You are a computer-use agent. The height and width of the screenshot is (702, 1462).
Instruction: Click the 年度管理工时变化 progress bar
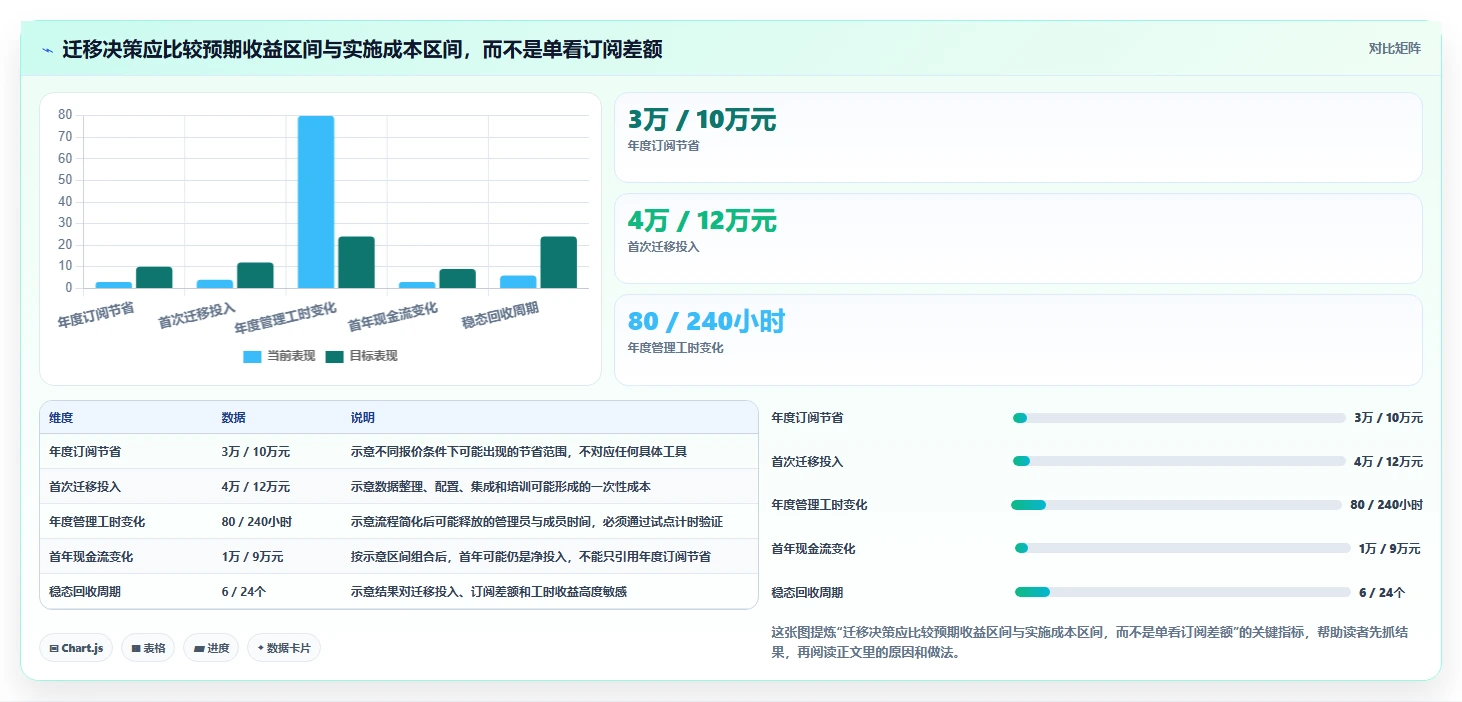pos(1176,505)
